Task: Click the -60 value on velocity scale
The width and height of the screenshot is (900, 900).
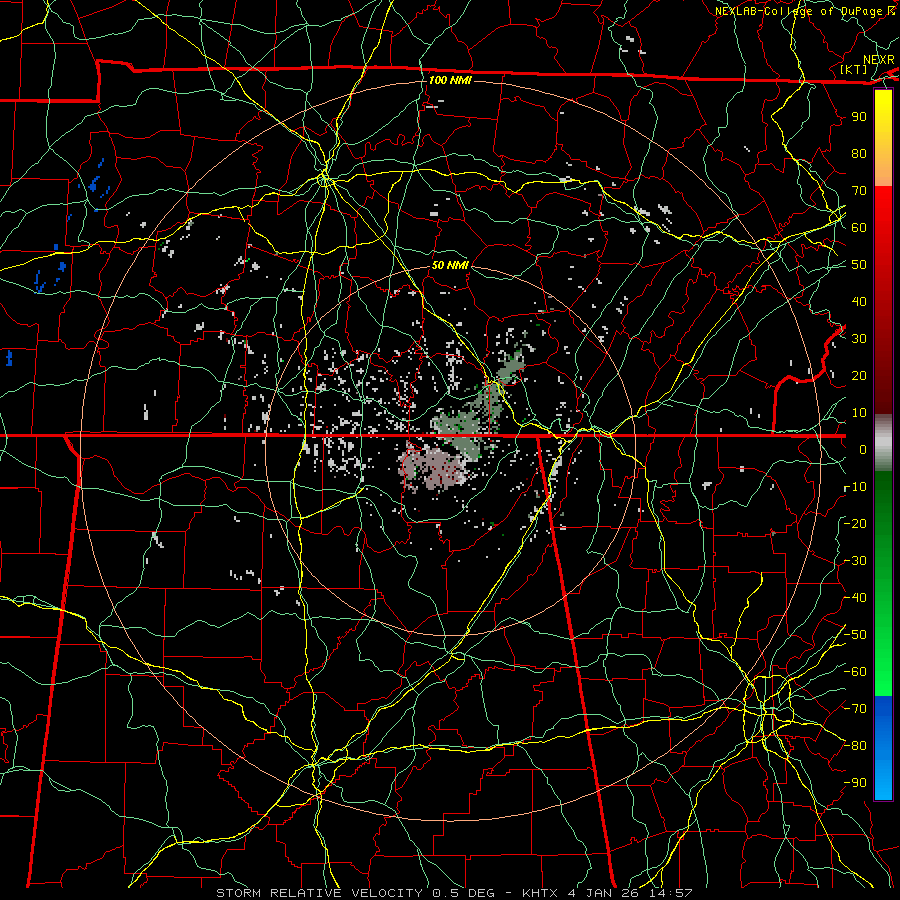Action: coord(855,672)
